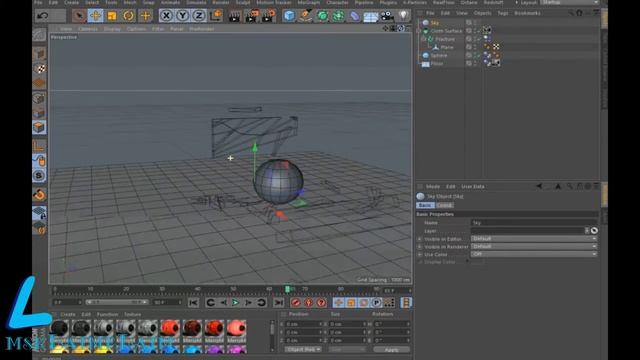Open the Mode menu in Attributes
The image size is (640, 360).
(433, 187)
